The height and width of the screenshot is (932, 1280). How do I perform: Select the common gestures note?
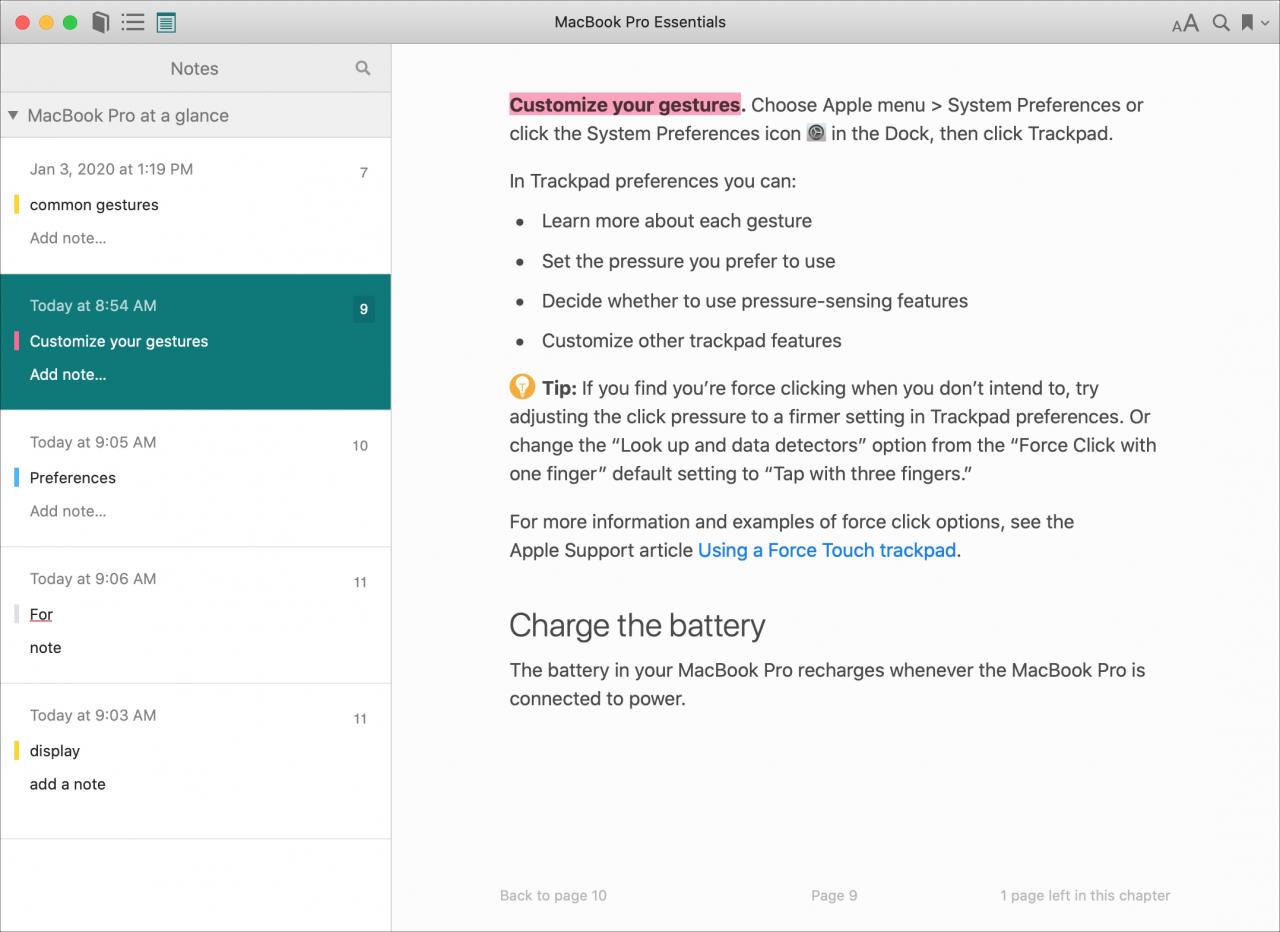tap(195, 206)
